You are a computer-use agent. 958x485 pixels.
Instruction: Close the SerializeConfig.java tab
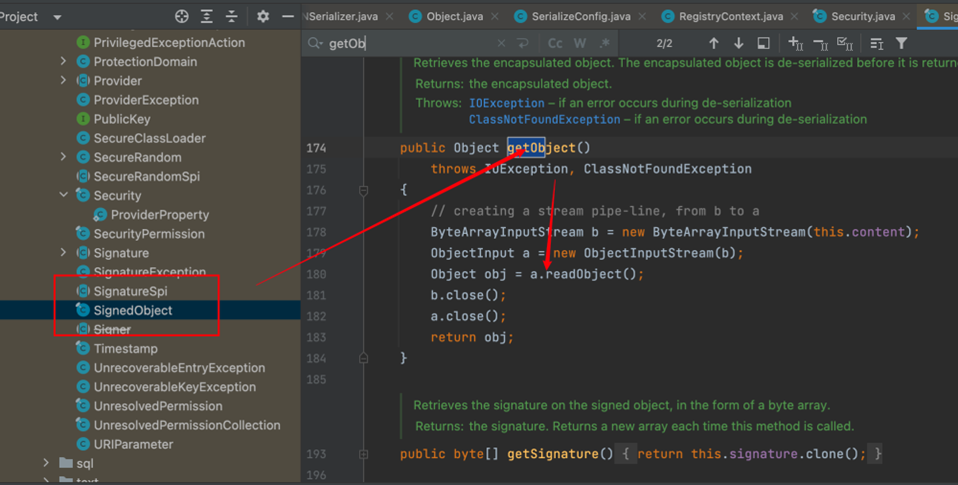tap(642, 17)
